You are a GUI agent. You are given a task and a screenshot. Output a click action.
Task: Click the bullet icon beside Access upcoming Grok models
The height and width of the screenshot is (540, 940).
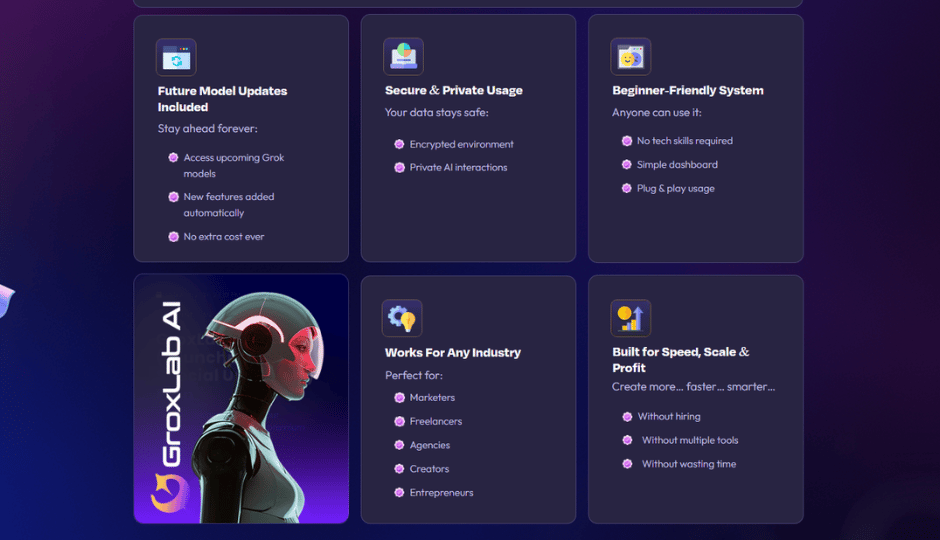173,158
